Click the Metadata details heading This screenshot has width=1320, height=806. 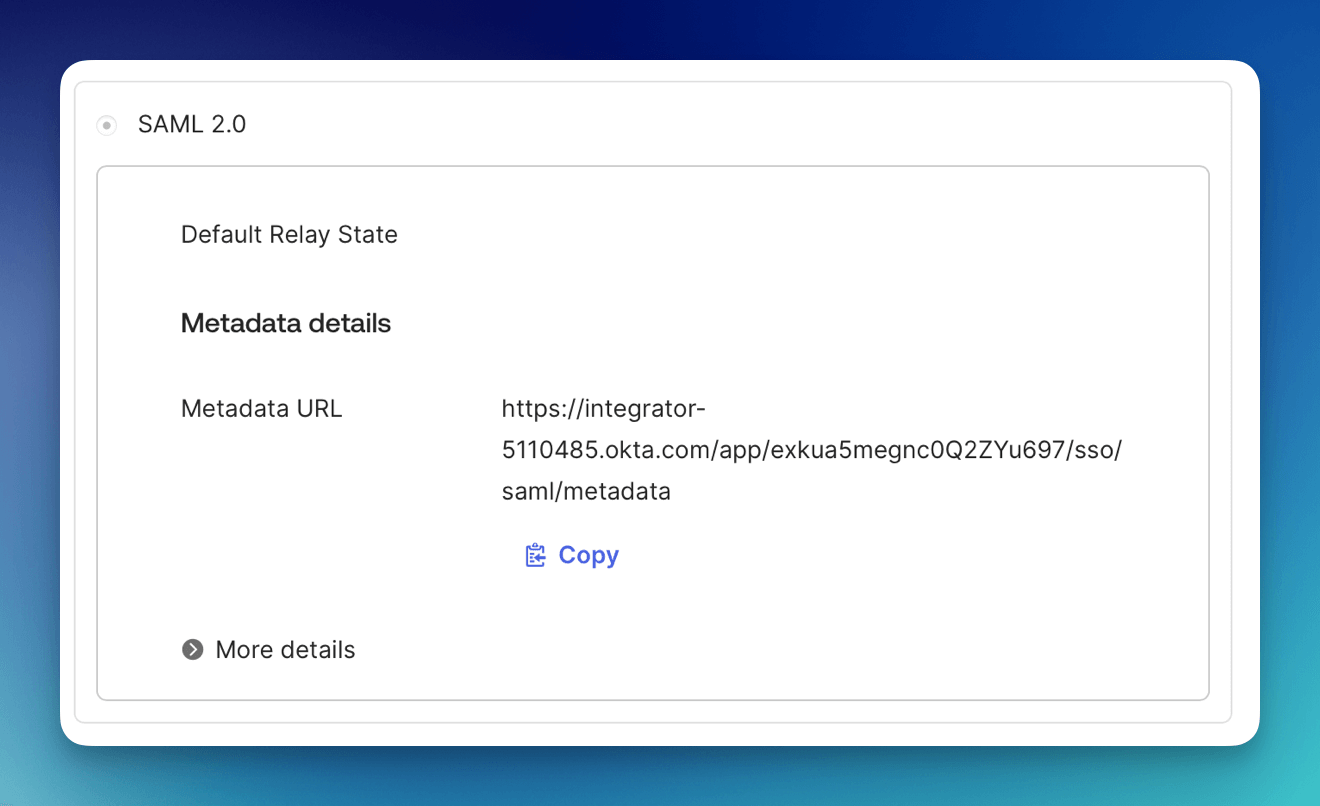click(286, 323)
